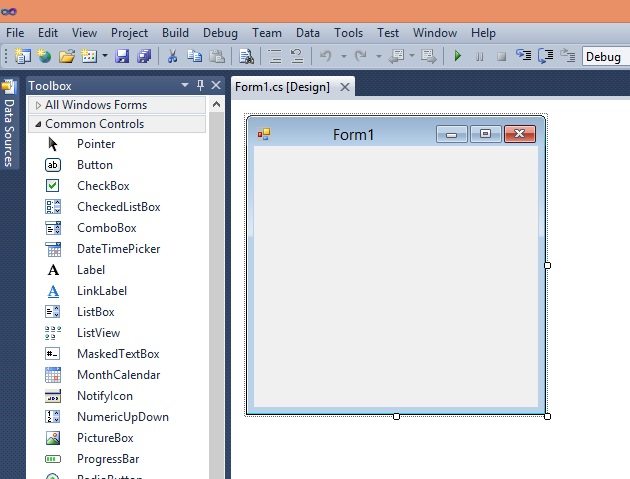
Task: Click the Cut scissors icon
Action: (172, 56)
